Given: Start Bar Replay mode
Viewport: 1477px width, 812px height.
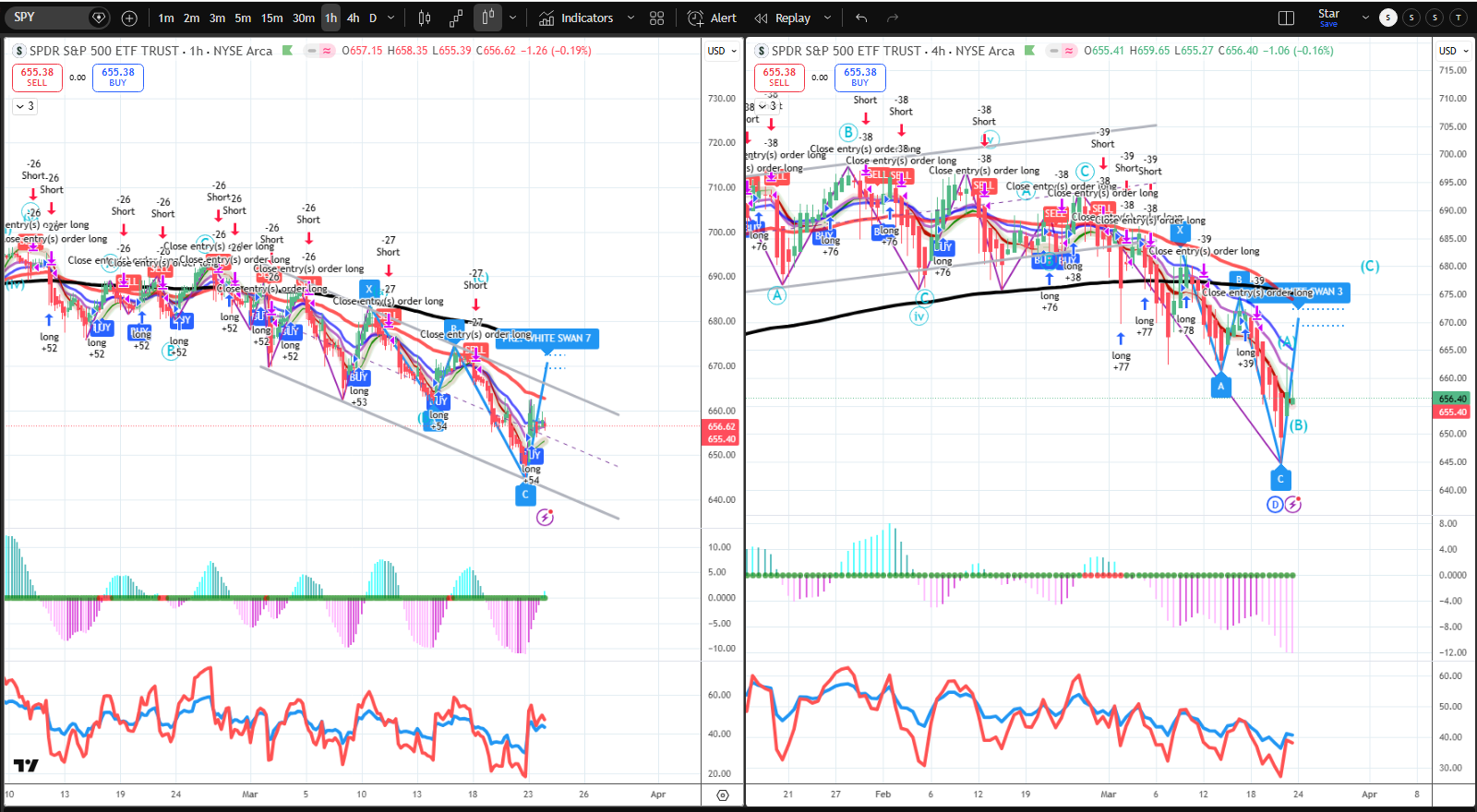Looking at the screenshot, I should tap(783, 18).
